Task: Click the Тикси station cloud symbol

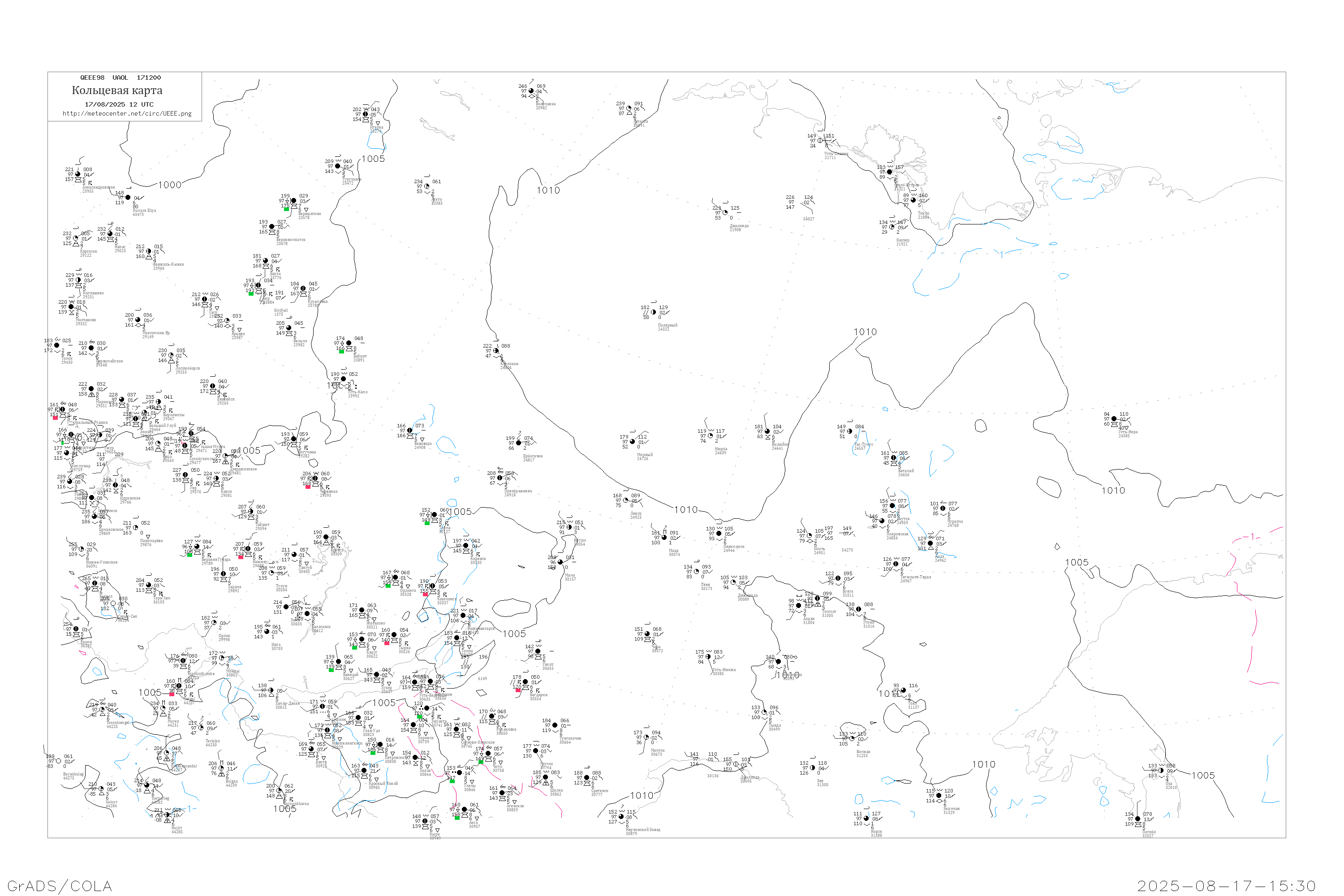Action: (x=913, y=201)
